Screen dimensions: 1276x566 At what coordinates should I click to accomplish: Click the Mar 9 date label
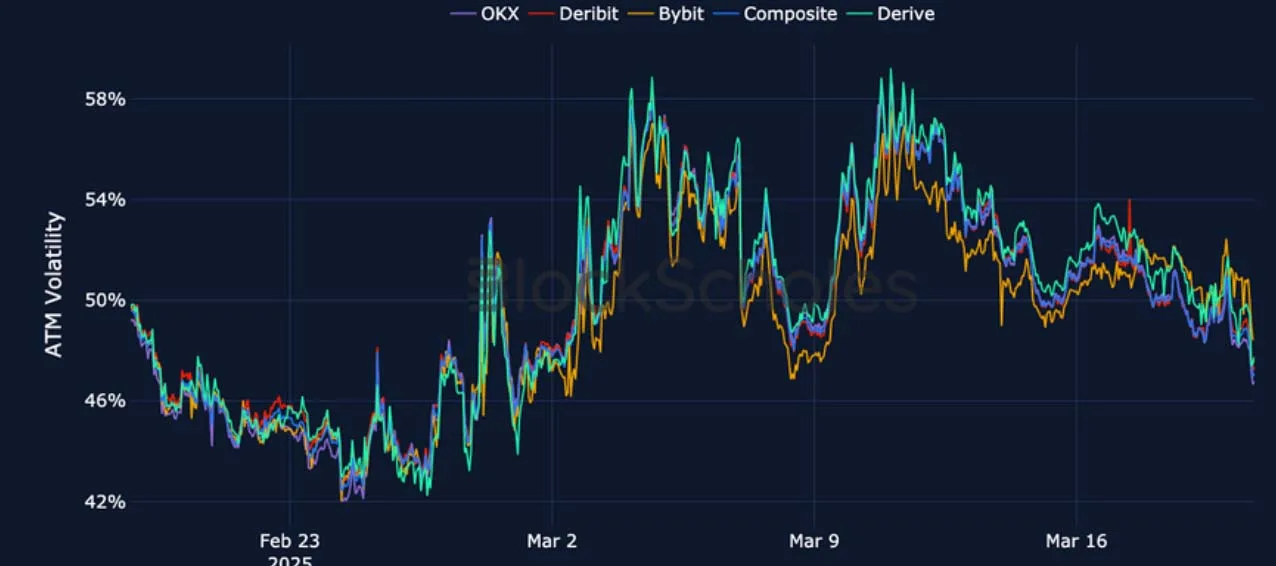814,541
